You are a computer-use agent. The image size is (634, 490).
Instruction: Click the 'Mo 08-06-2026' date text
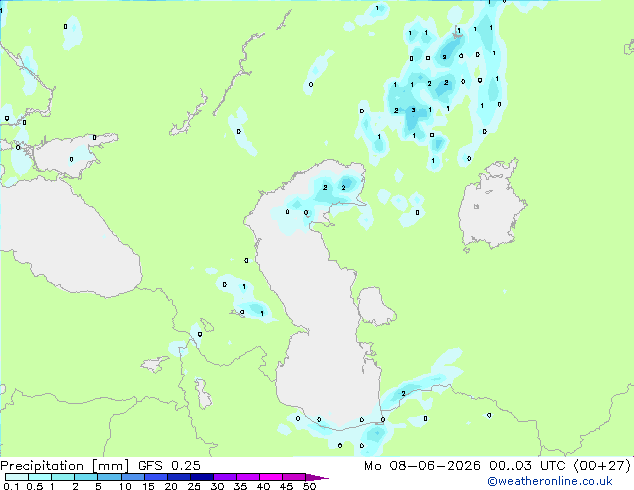click(422, 465)
